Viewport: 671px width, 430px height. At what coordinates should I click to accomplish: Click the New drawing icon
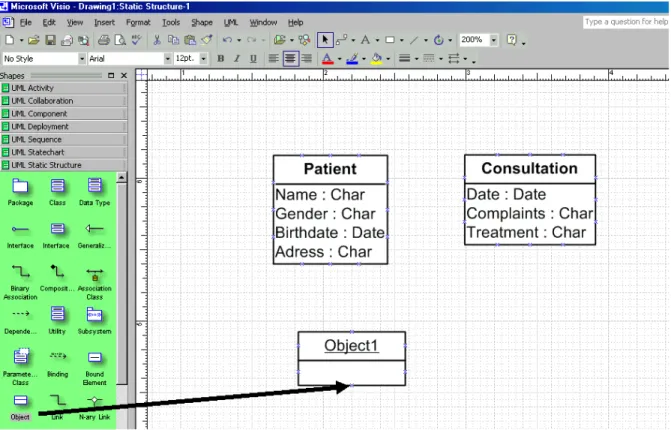point(9,40)
